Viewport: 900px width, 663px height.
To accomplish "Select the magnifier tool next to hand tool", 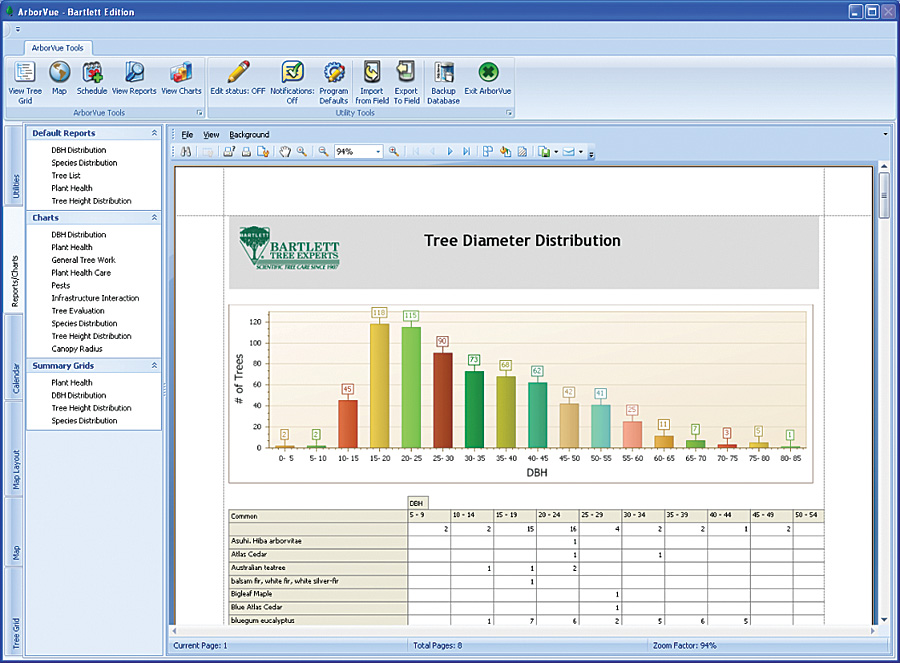I will click(301, 152).
